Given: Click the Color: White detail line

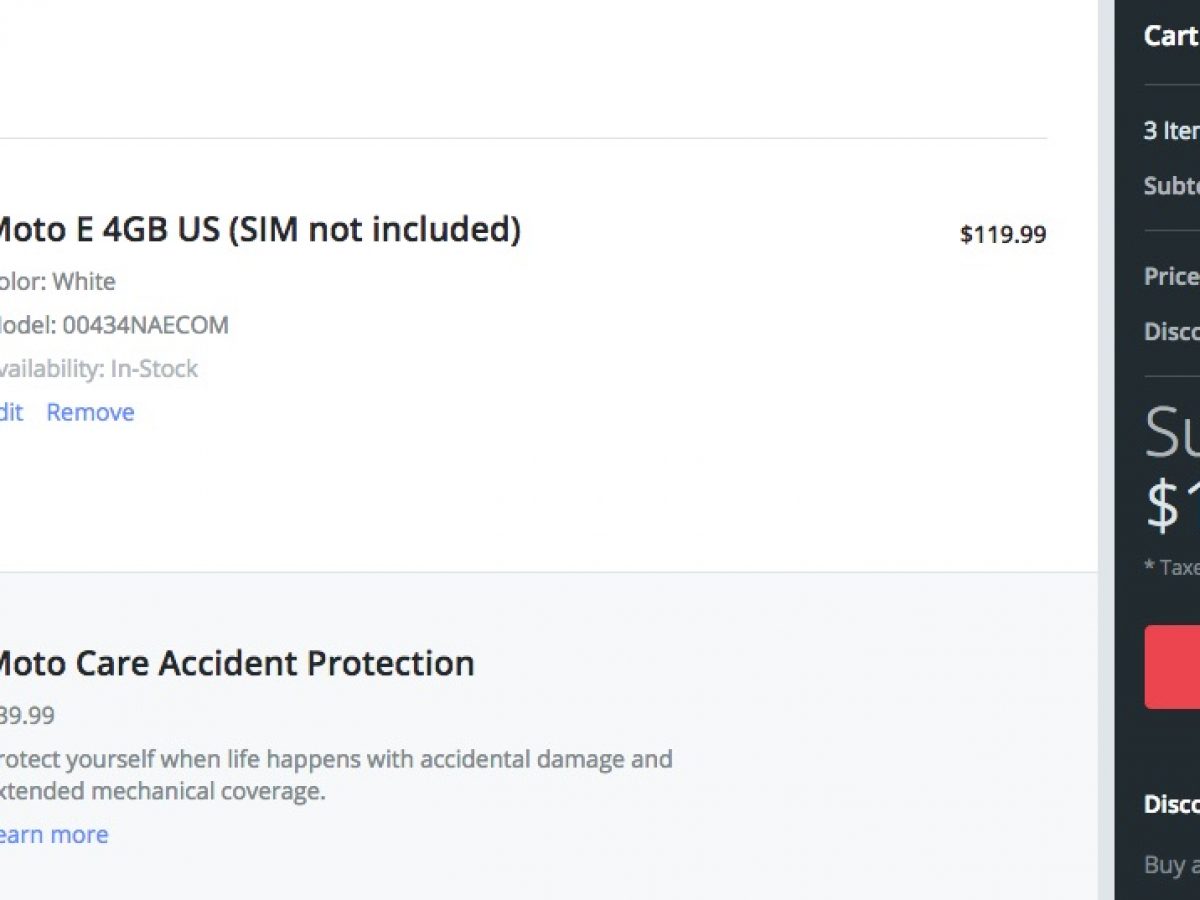Looking at the screenshot, I should coord(58,281).
